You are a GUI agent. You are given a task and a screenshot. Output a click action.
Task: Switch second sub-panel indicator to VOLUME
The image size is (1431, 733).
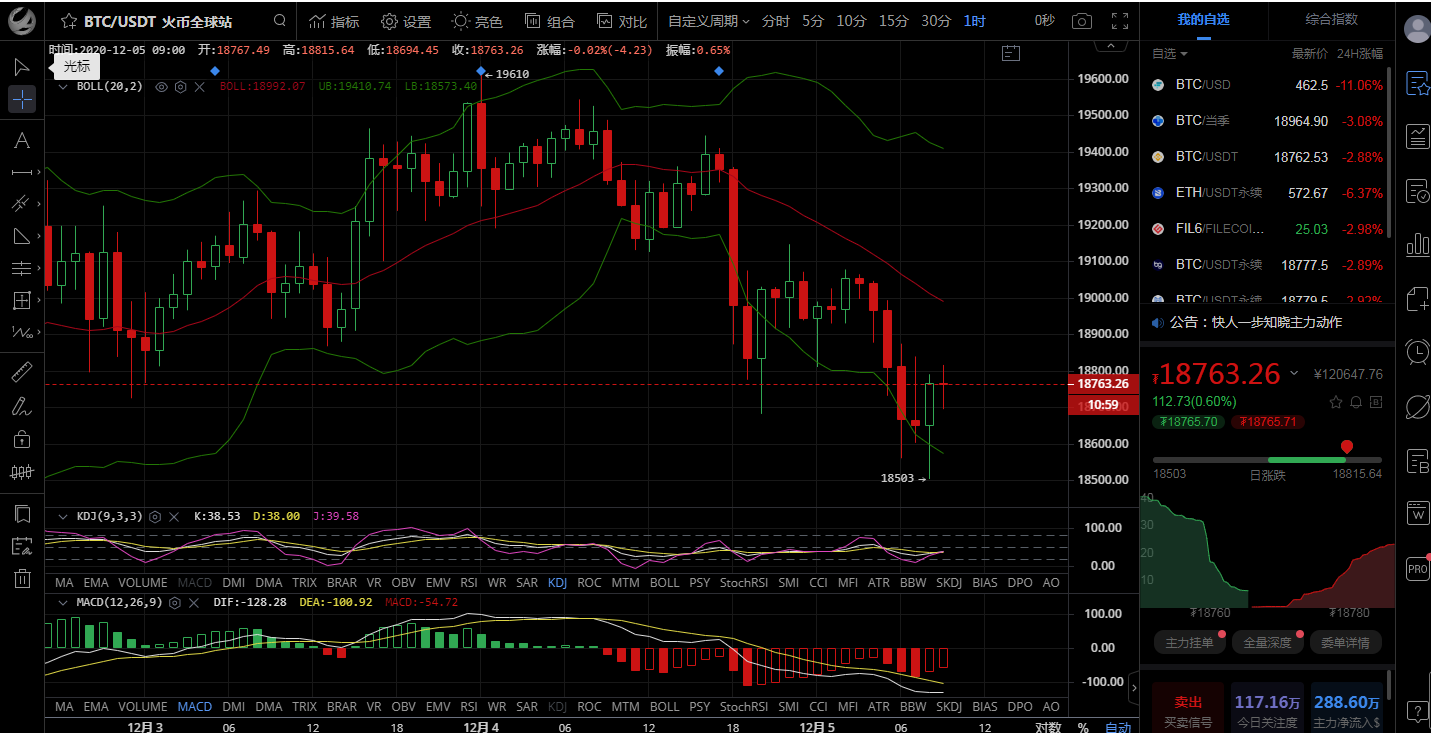[143, 707]
